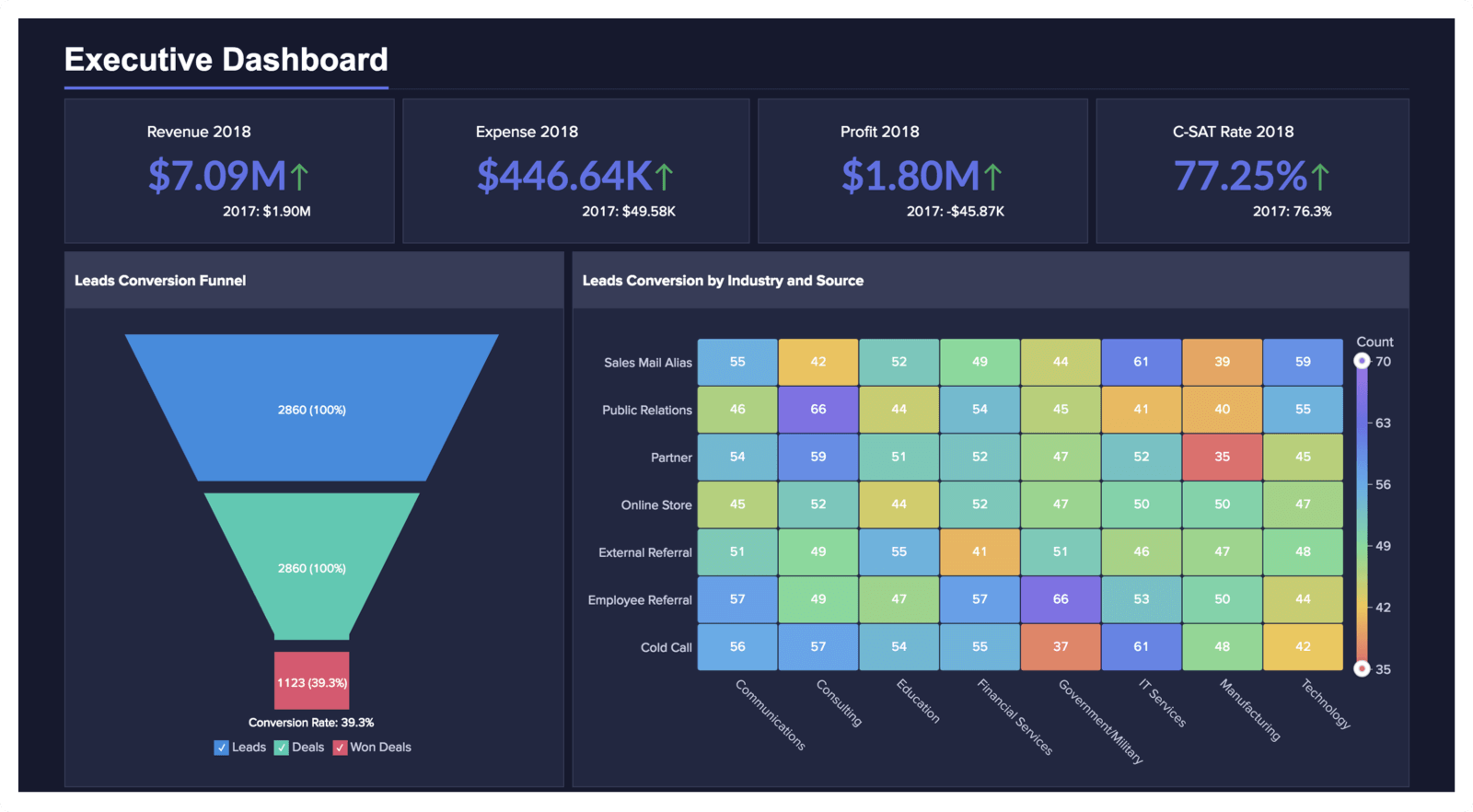Screen dimensions: 1473x812
Task: Click the 77.25% C-SAT value
Action: click(1240, 176)
